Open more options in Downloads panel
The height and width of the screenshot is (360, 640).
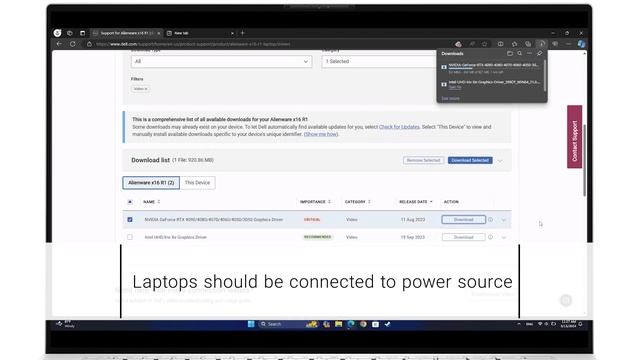click(x=529, y=53)
